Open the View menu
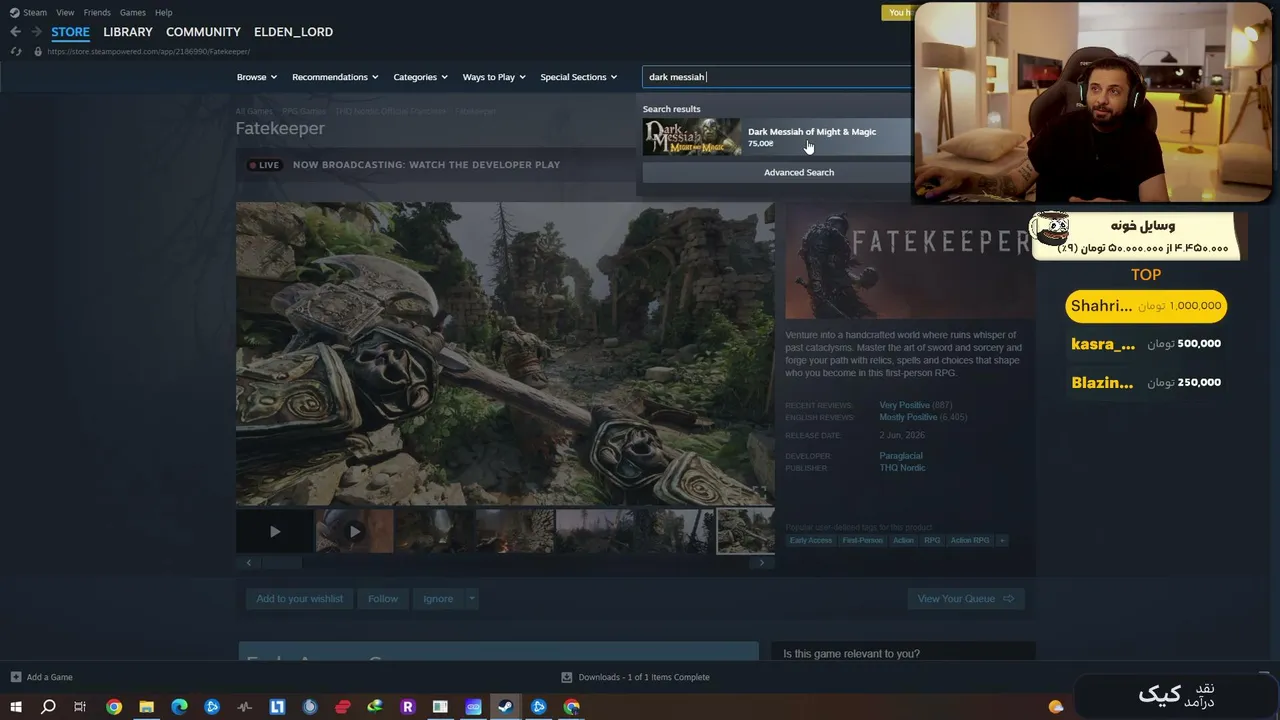This screenshot has height=720, width=1280. pyautogui.click(x=65, y=12)
